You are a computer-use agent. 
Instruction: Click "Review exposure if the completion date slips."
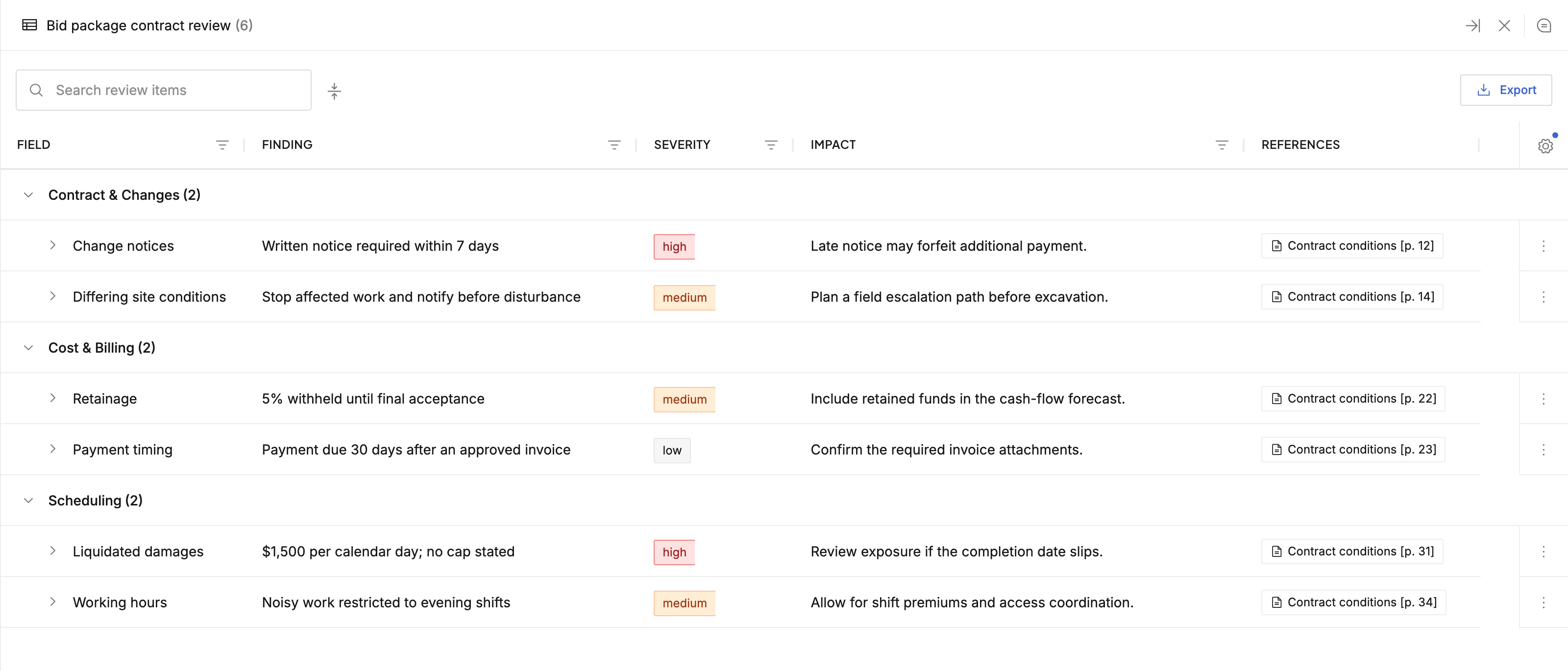pyautogui.click(x=956, y=551)
